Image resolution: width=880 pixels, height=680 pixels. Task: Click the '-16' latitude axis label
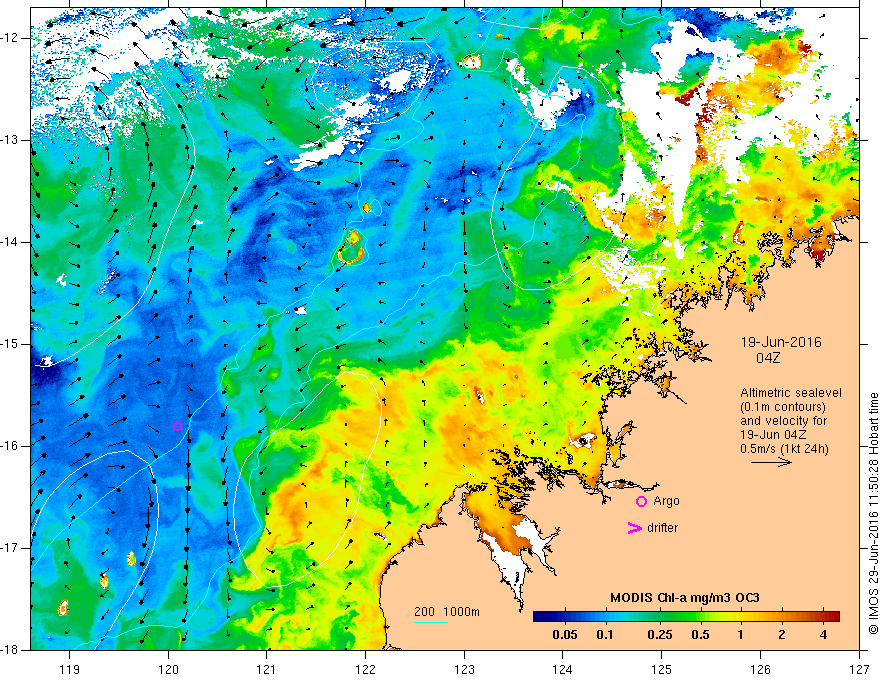tap(10, 446)
